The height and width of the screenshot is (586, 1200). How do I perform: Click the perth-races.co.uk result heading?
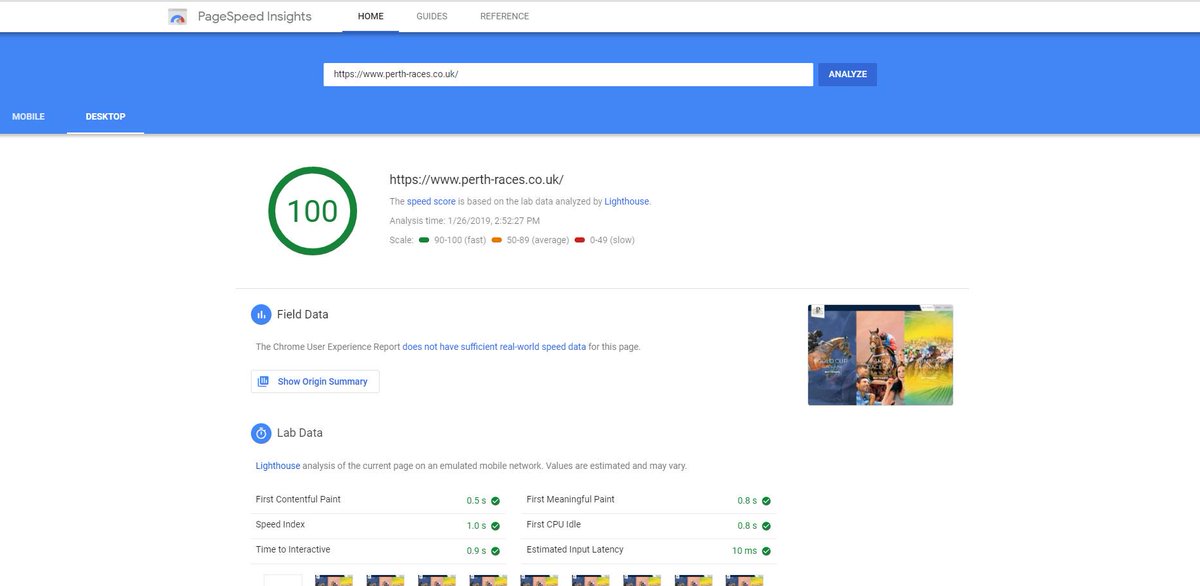(476, 180)
